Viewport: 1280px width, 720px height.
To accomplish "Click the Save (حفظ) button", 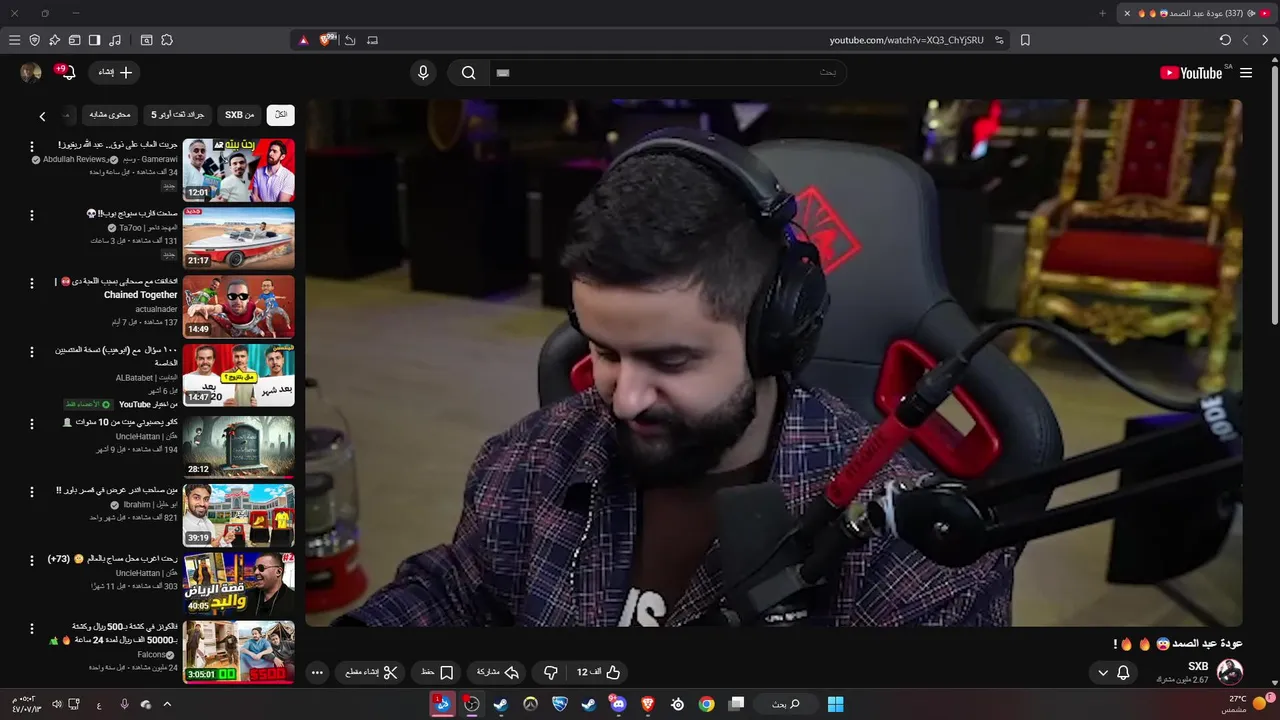I will click(437, 673).
